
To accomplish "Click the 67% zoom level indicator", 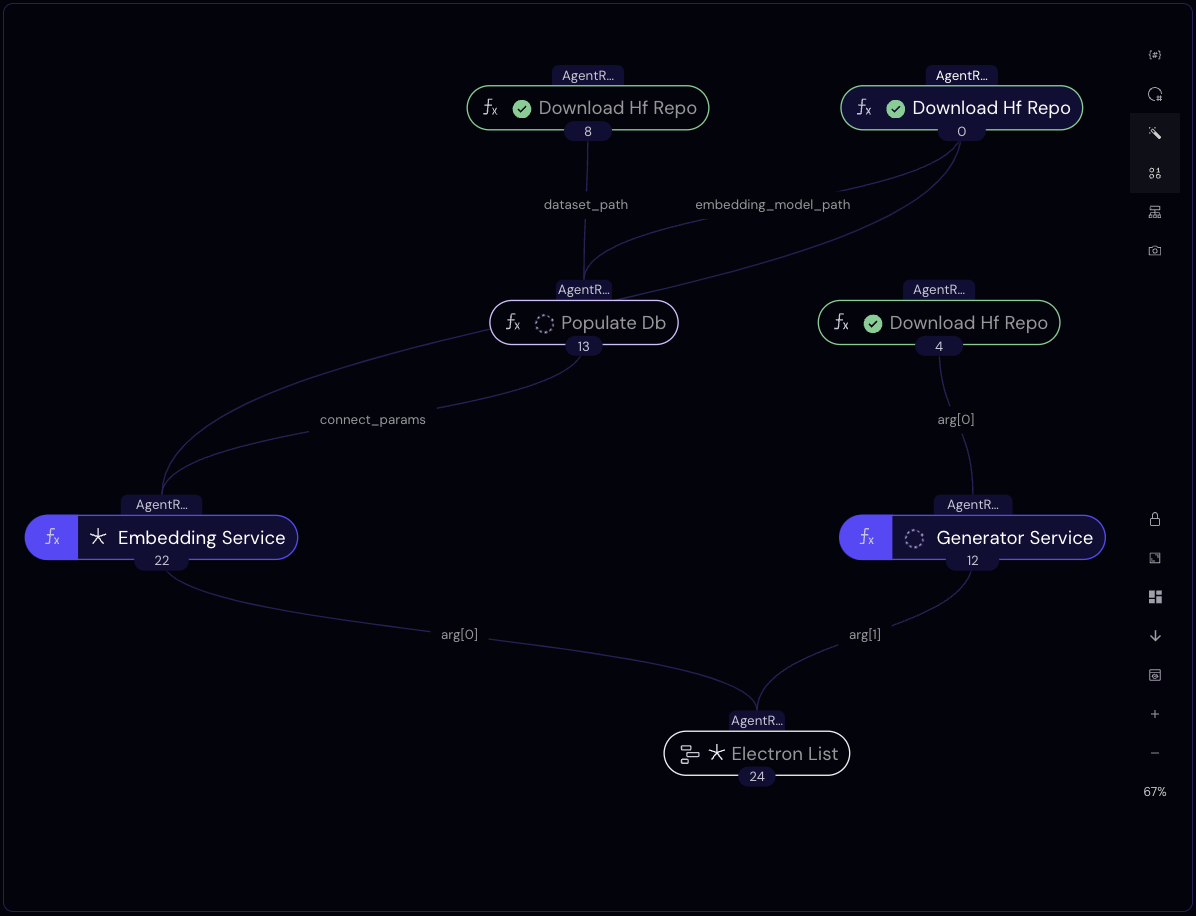I will (x=1154, y=792).
